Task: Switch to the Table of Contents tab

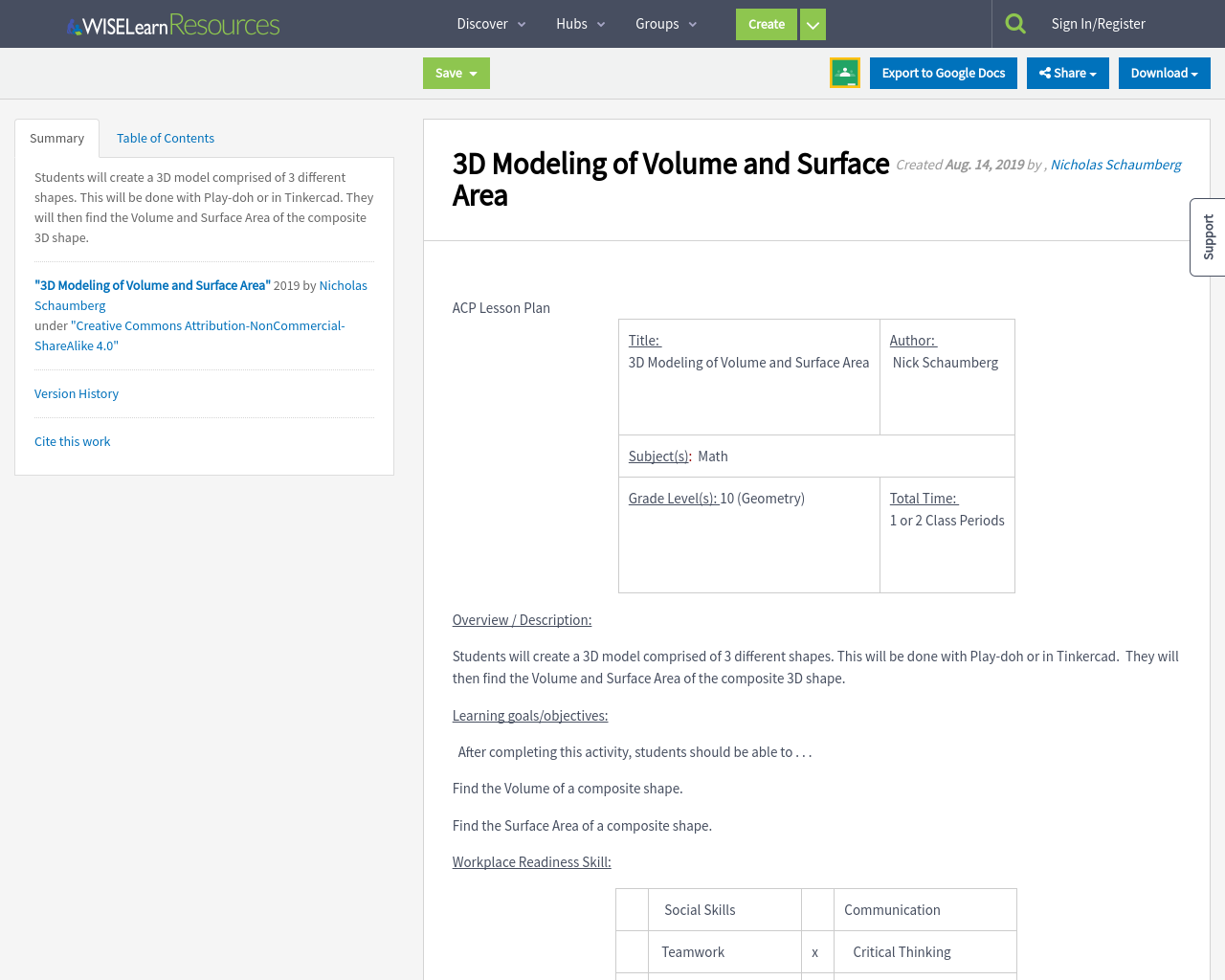Action: click(165, 138)
